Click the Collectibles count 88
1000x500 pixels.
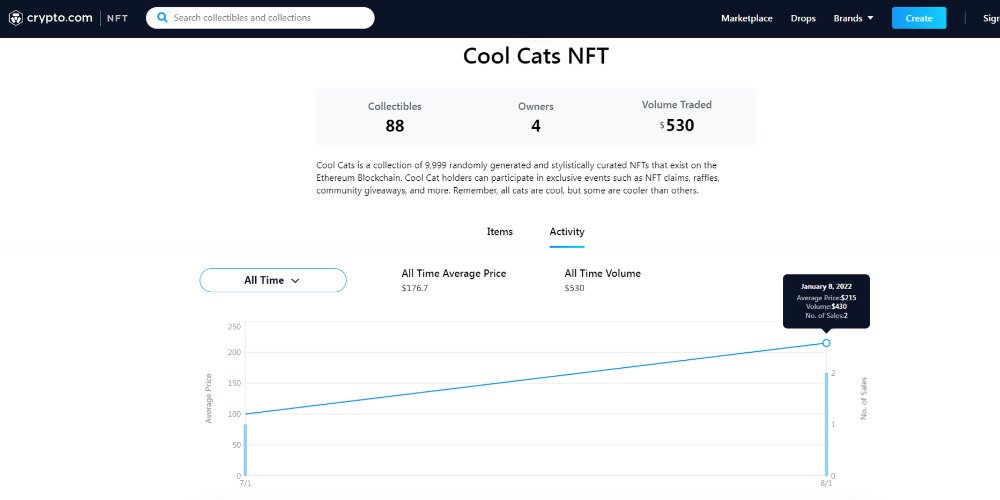click(x=395, y=126)
